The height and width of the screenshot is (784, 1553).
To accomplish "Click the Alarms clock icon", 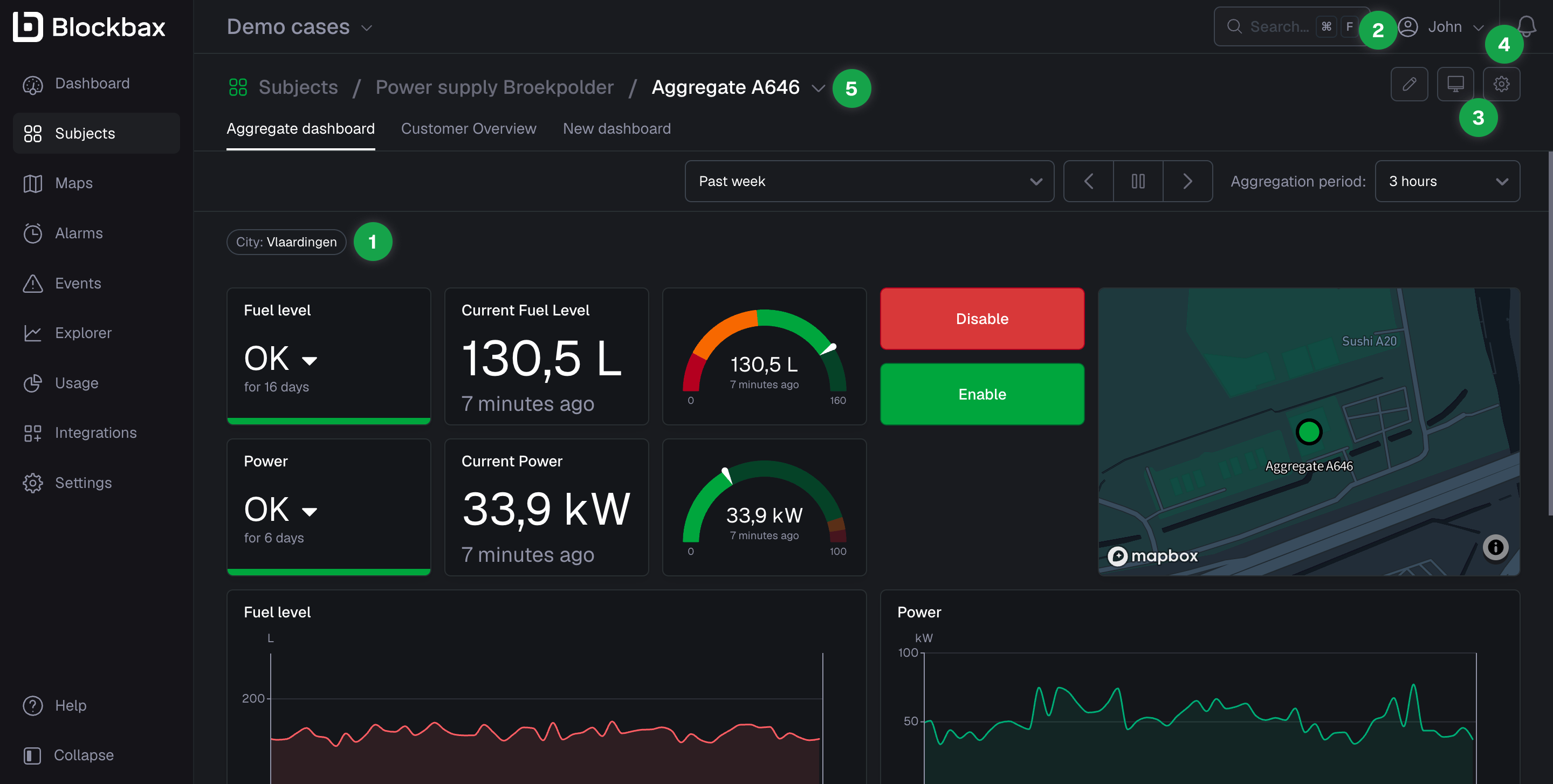I will coord(32,233).
